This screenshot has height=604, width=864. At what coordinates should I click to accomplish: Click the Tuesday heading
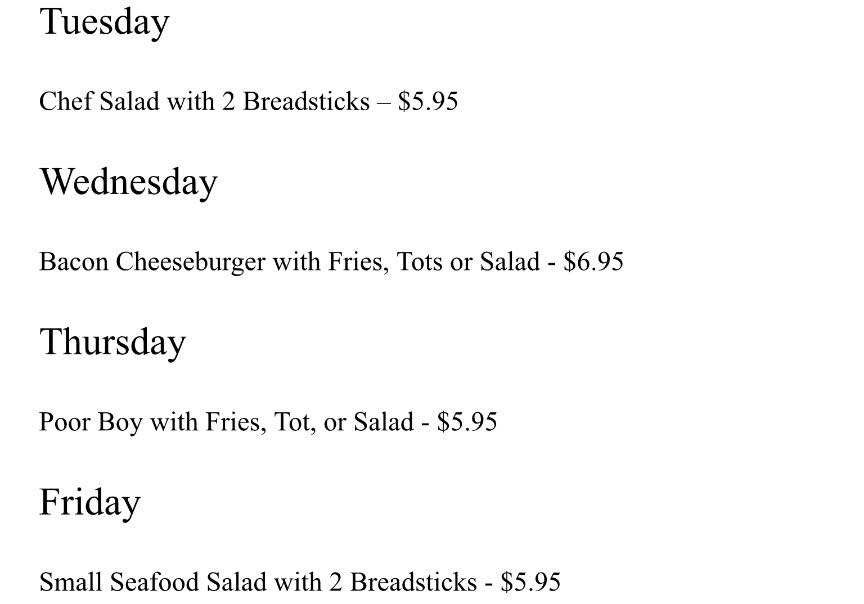[104, 22]
